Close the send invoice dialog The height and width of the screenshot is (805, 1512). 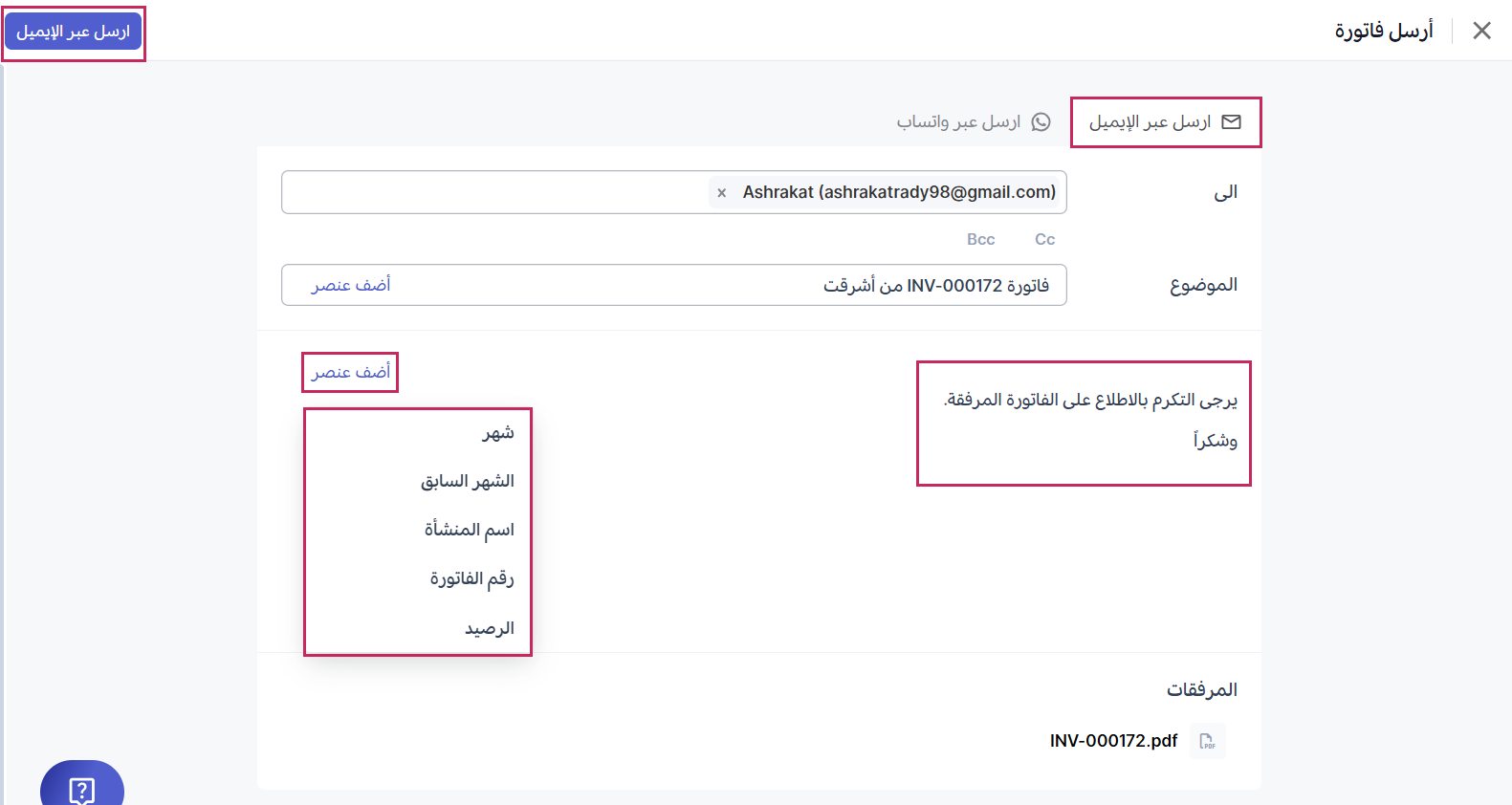pyautogui.click(x=1481, y=31)
